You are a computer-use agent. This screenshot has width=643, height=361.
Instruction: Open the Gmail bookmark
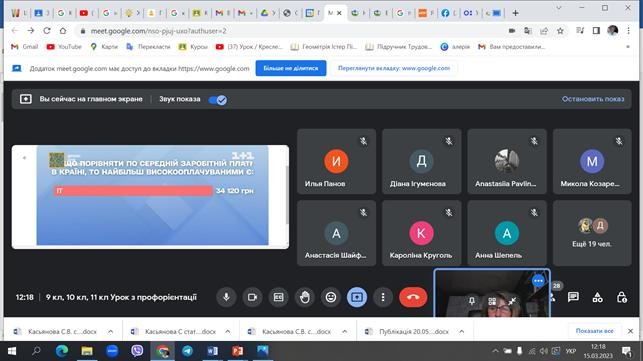point(25,47)
